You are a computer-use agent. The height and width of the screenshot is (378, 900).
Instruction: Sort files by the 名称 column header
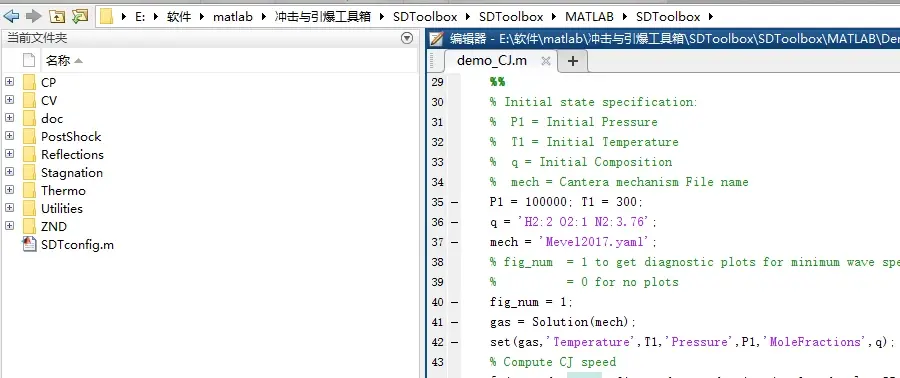(64, 60)
